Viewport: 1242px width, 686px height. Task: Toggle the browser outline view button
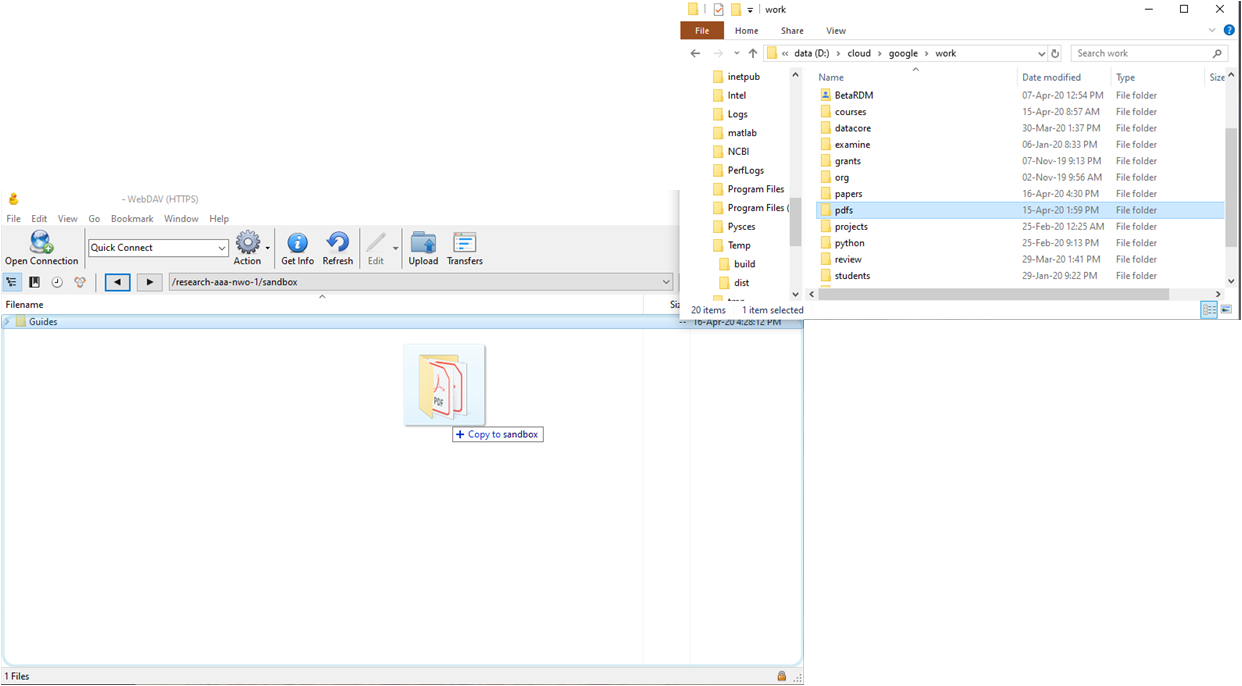point(13,282)
